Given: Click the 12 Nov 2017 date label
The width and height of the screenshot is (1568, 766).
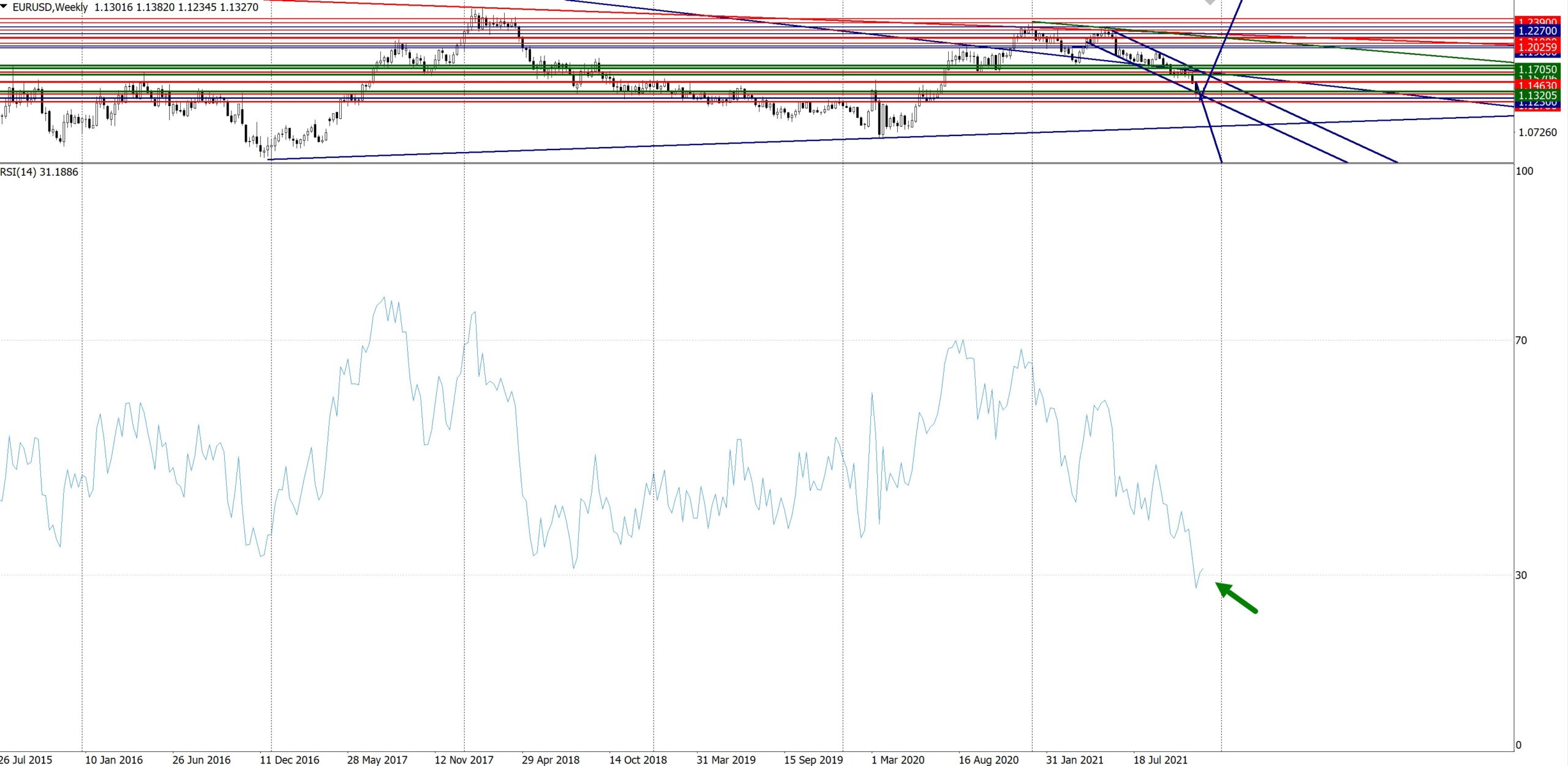Looking at the screenshot, I should pyautogui.click(x=464, y=760).
